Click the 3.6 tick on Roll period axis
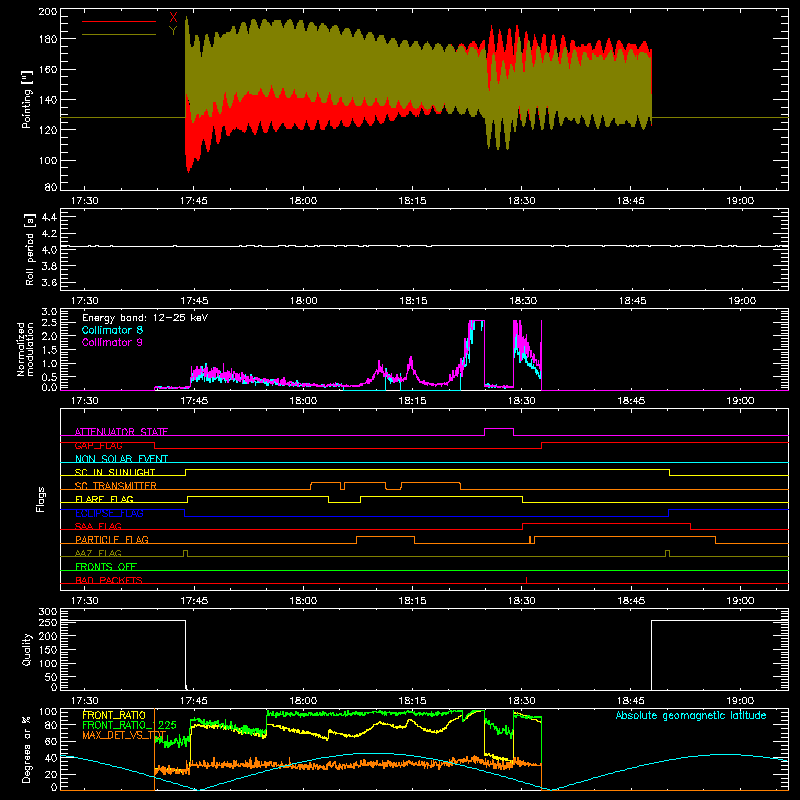 pos(49,282)
